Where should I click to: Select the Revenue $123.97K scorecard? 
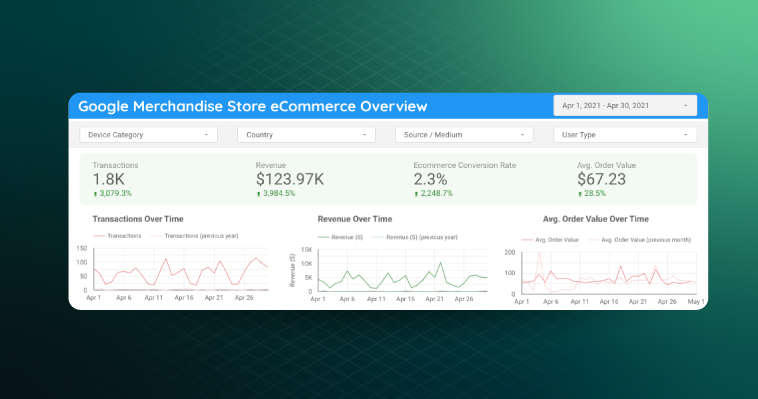290,179
